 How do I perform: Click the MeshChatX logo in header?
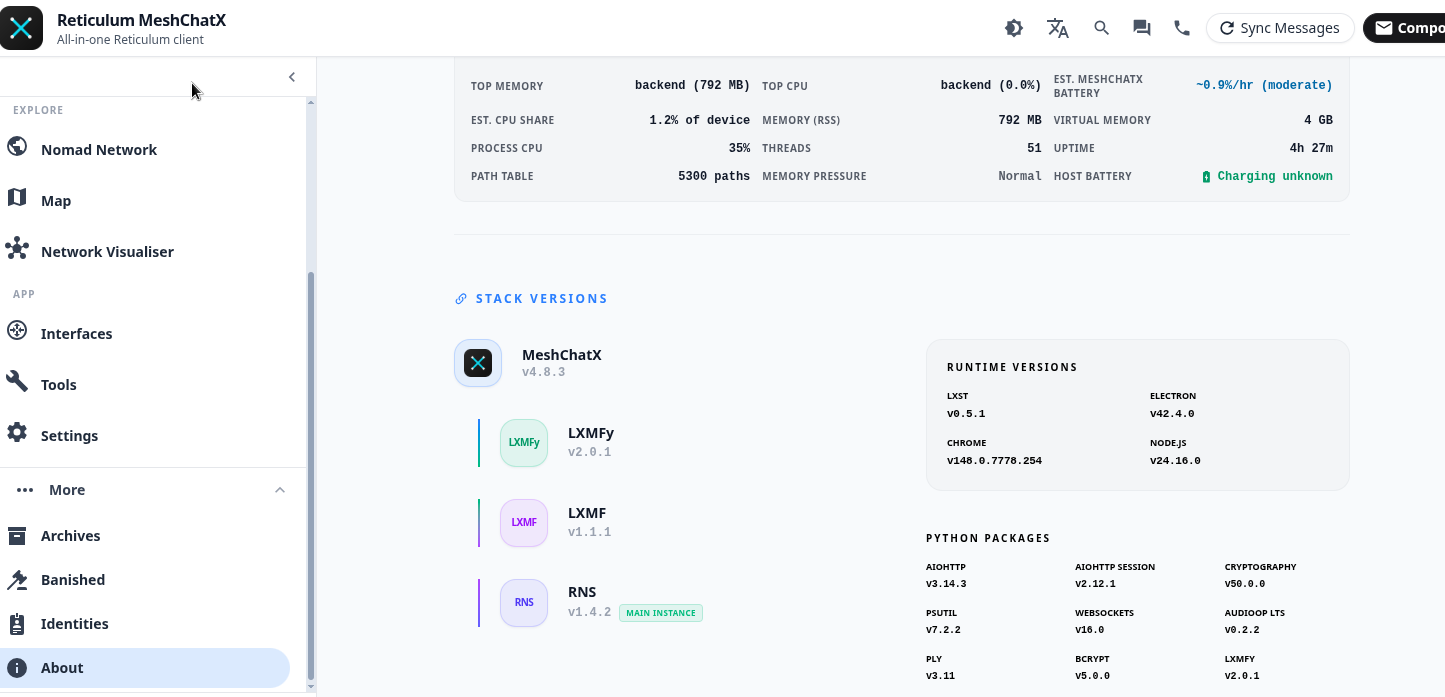[x=21, y=28]
